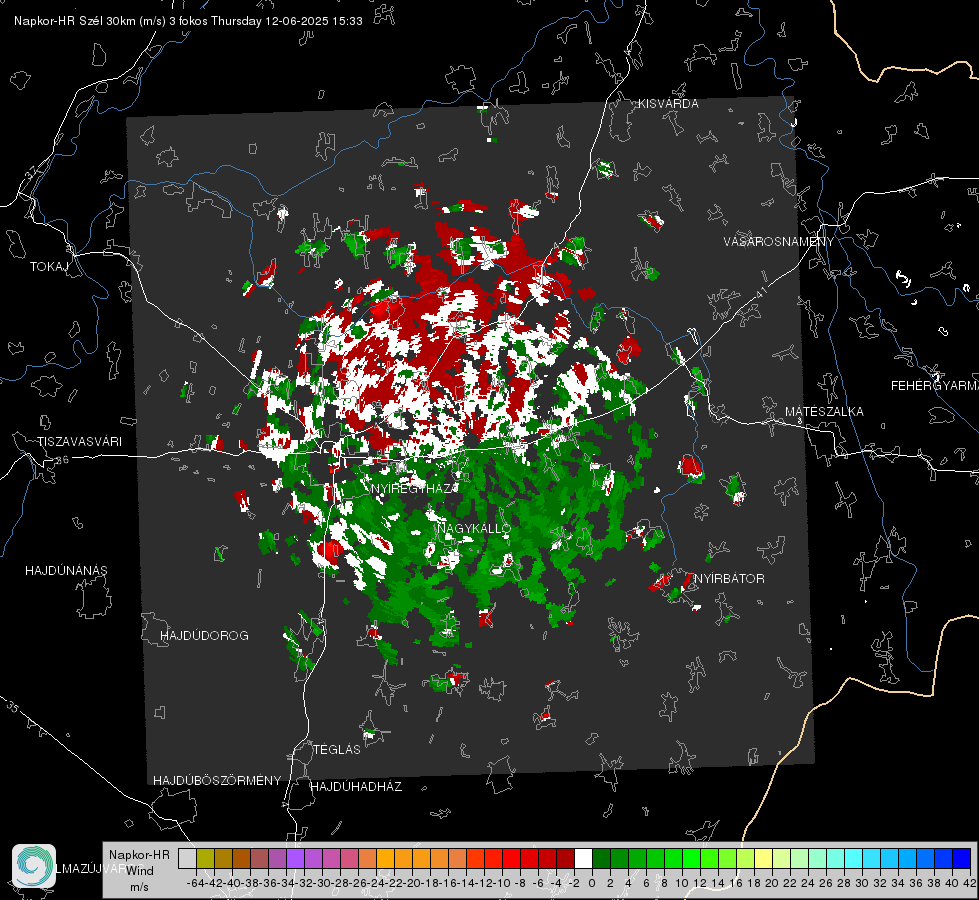Click road number 41 marker
Image resolution: width=979 pixels, height=900 pixels.
(x=760, y=293)
